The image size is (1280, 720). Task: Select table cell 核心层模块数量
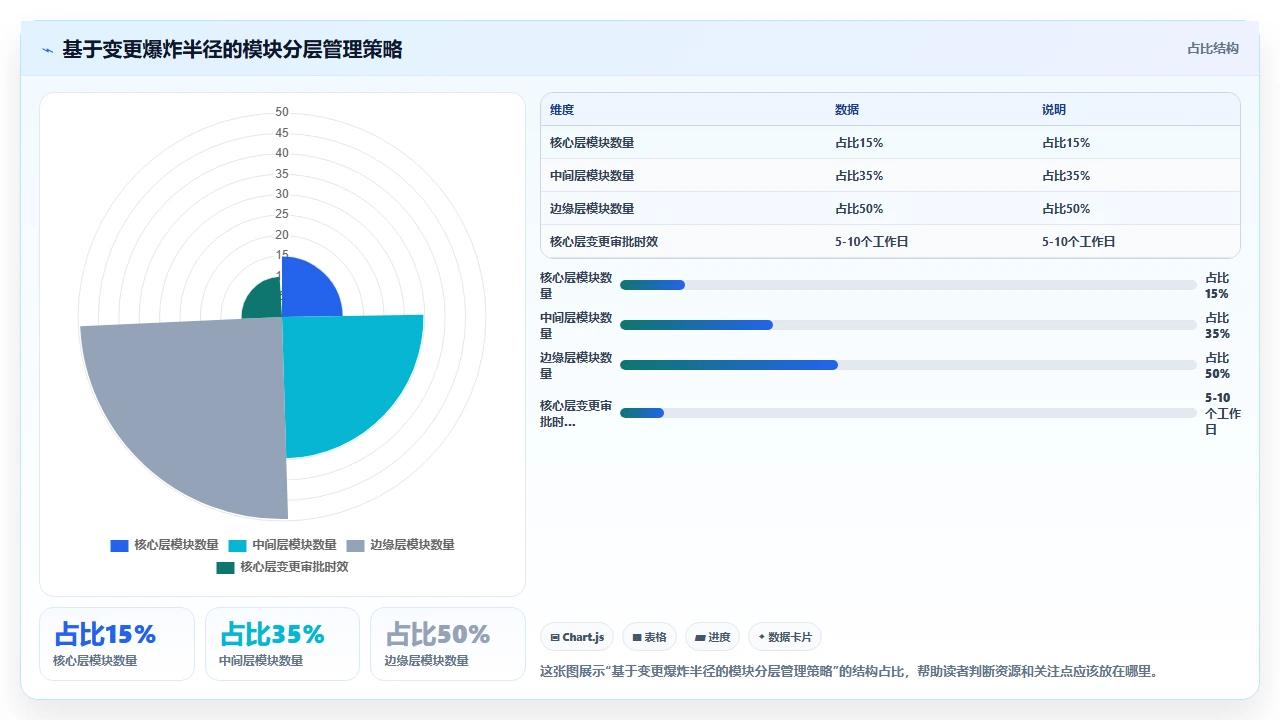tap(592, 143)
